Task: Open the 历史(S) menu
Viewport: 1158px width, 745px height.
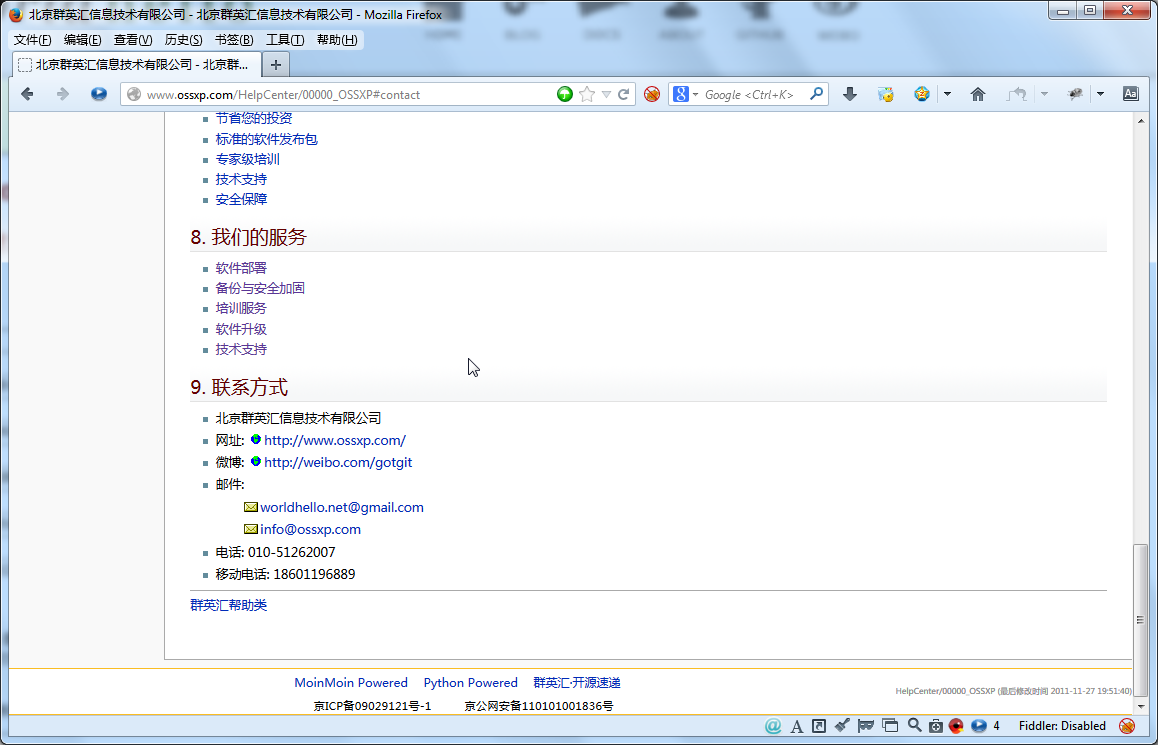Action: [183, 40]
